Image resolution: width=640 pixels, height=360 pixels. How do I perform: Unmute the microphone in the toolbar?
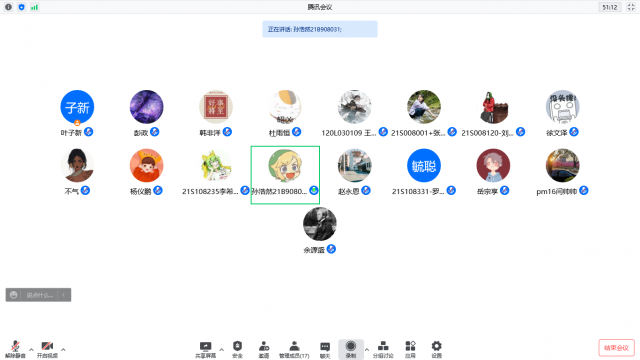pos(15,349)
